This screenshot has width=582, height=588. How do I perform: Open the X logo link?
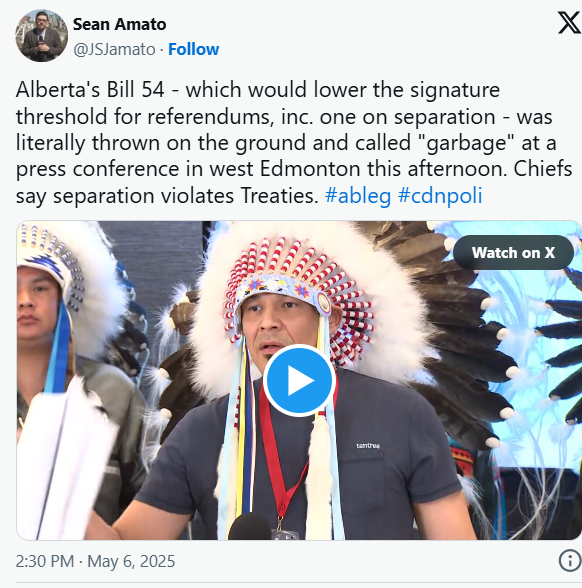click(569, 23)
